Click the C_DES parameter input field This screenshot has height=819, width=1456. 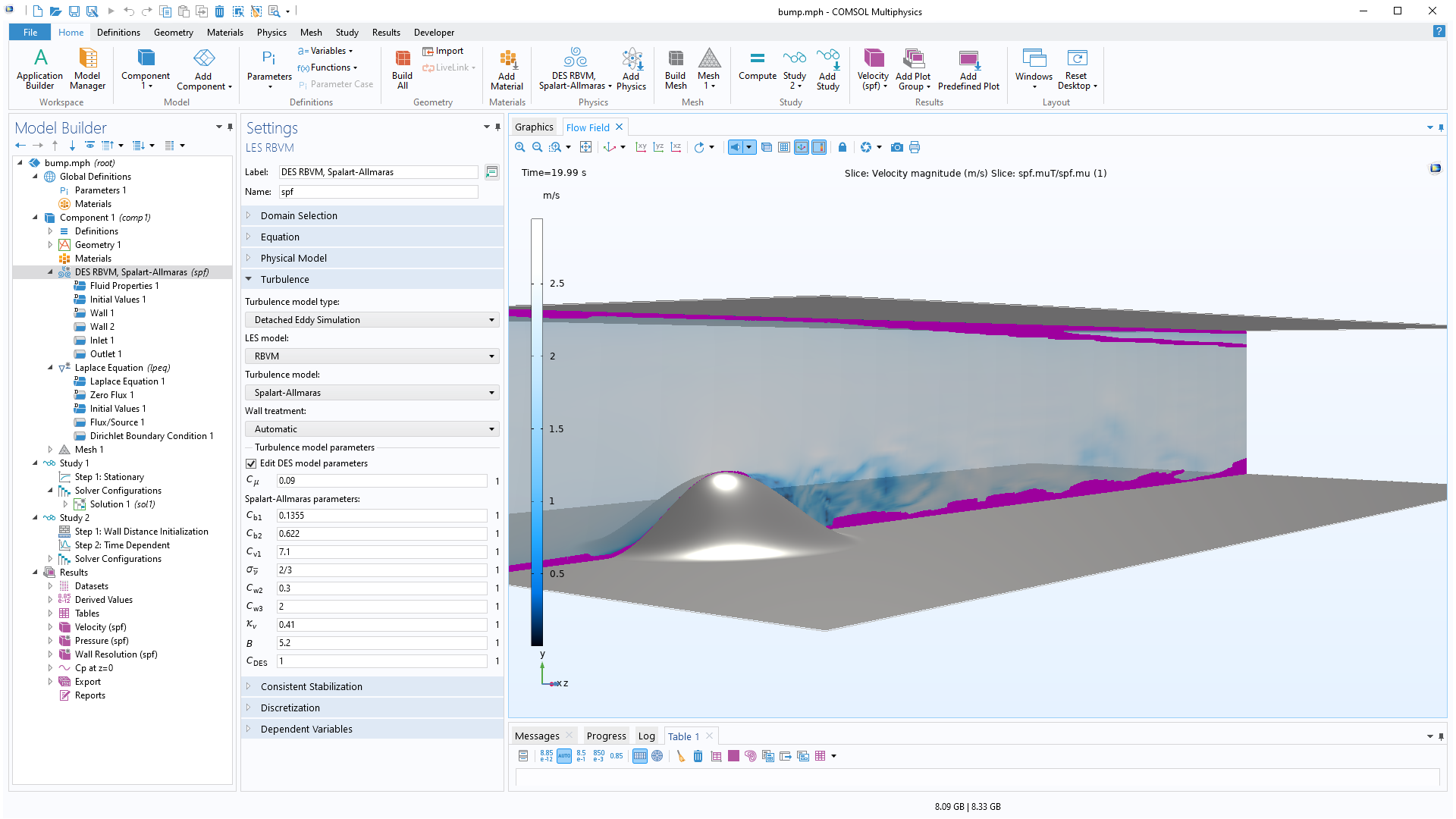[381, 661]
